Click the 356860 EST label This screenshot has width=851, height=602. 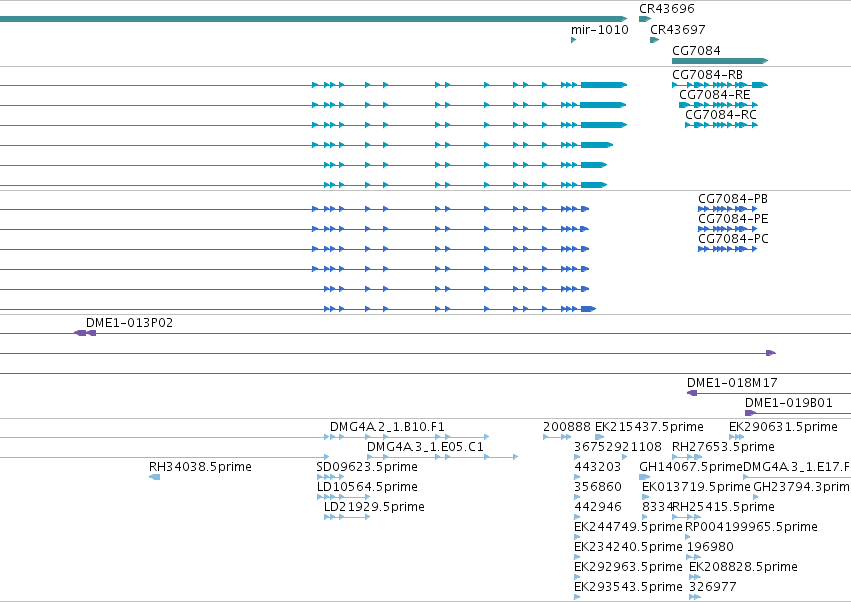point(598,487)
